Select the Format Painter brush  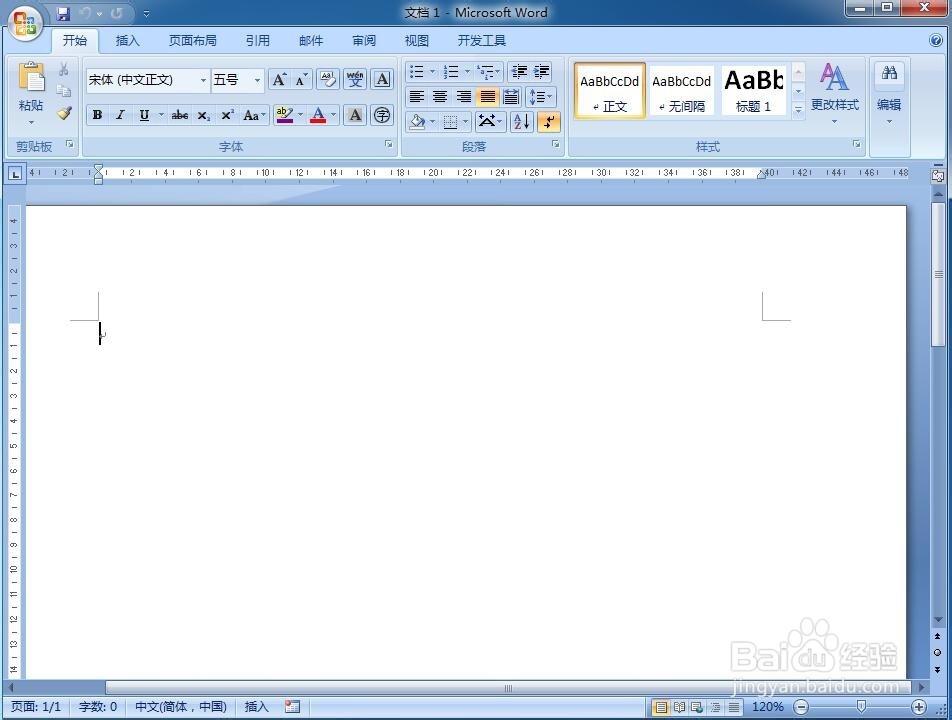coord(64,113)
